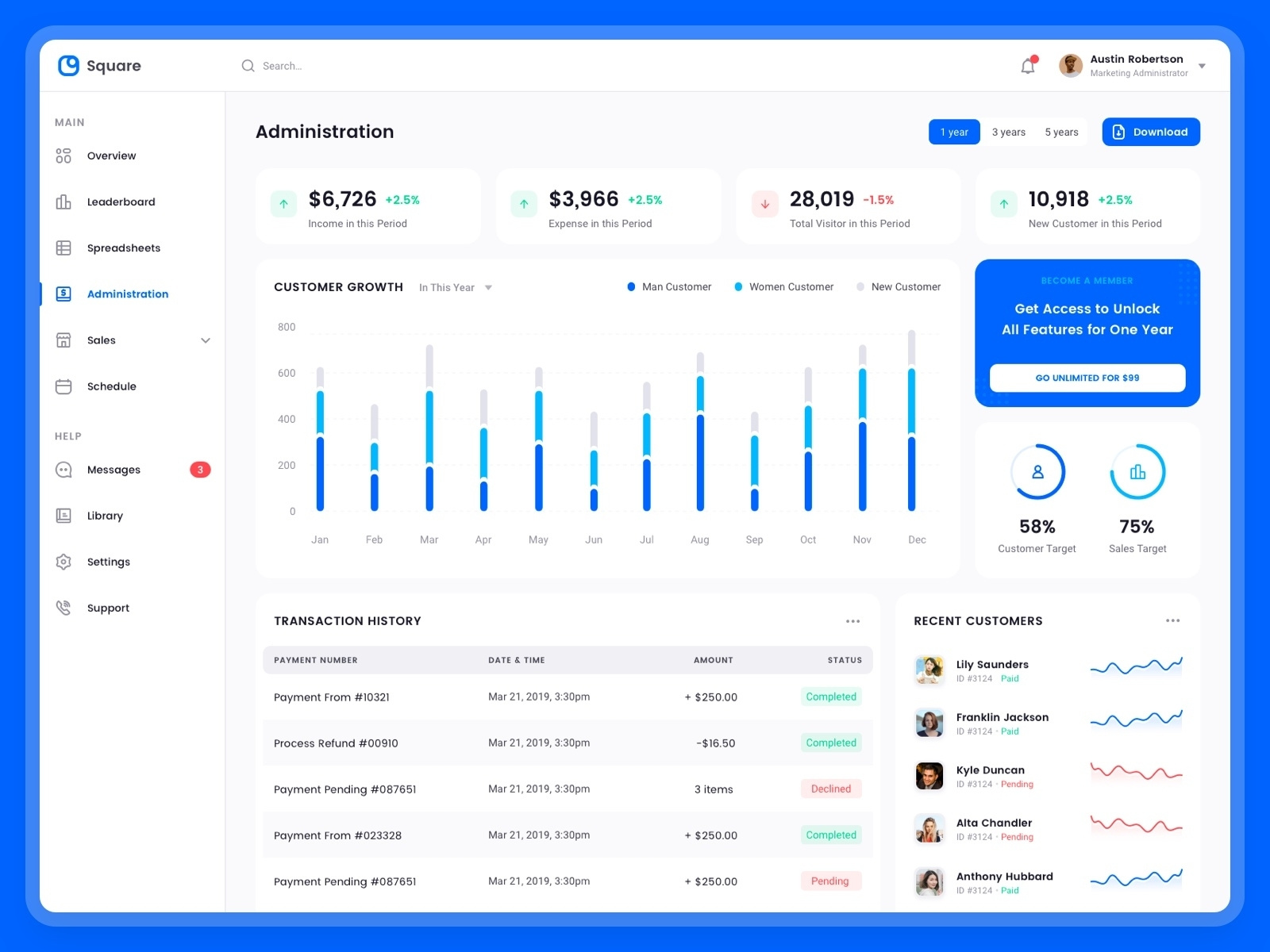1270x952 pixels.
Task: Select the Leaderboard icon
Action: click(x=63, y=202)
